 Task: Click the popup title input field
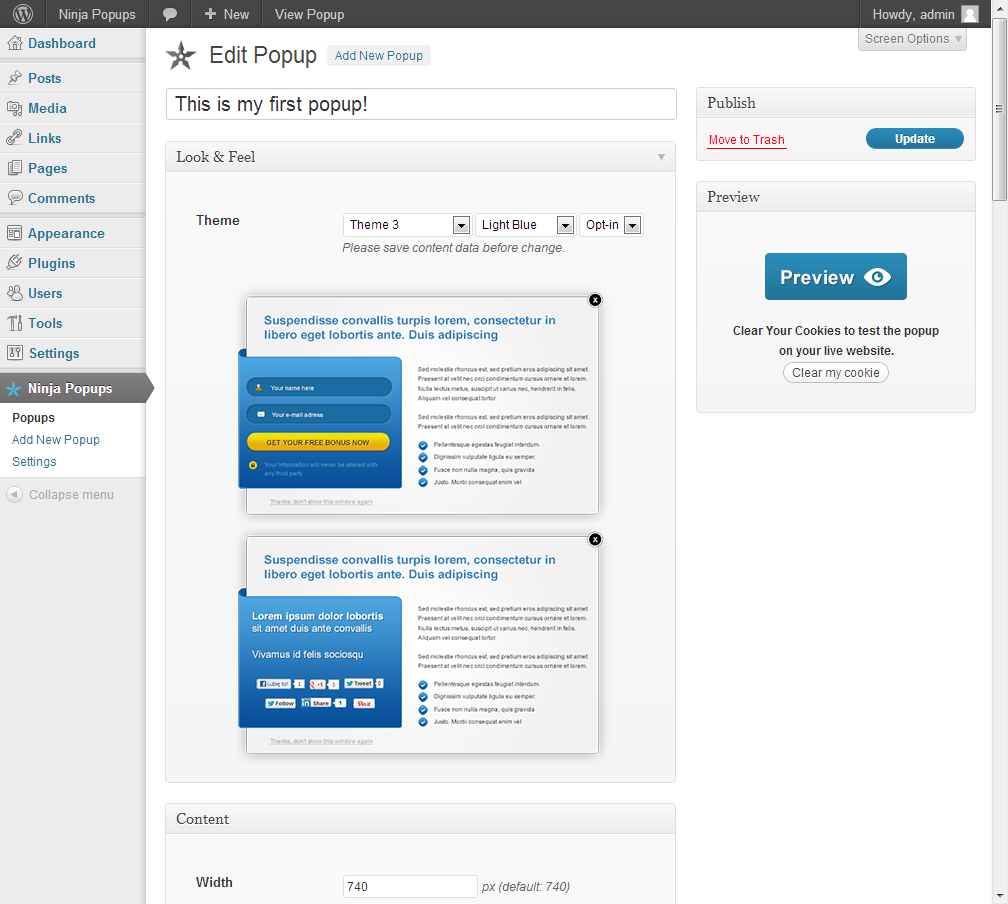(421, 104)
